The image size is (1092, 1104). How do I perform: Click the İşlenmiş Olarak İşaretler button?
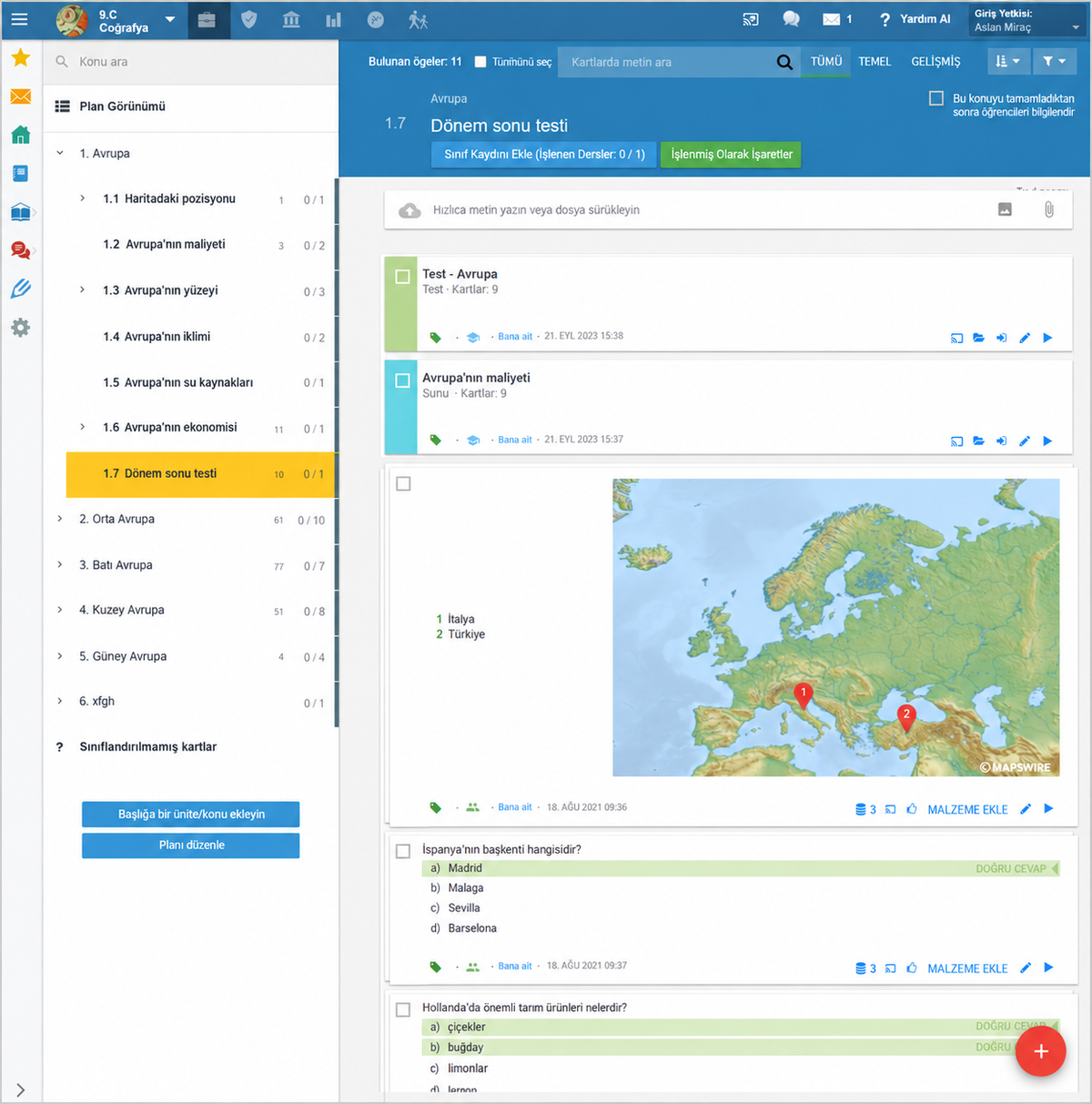[732, 155]
